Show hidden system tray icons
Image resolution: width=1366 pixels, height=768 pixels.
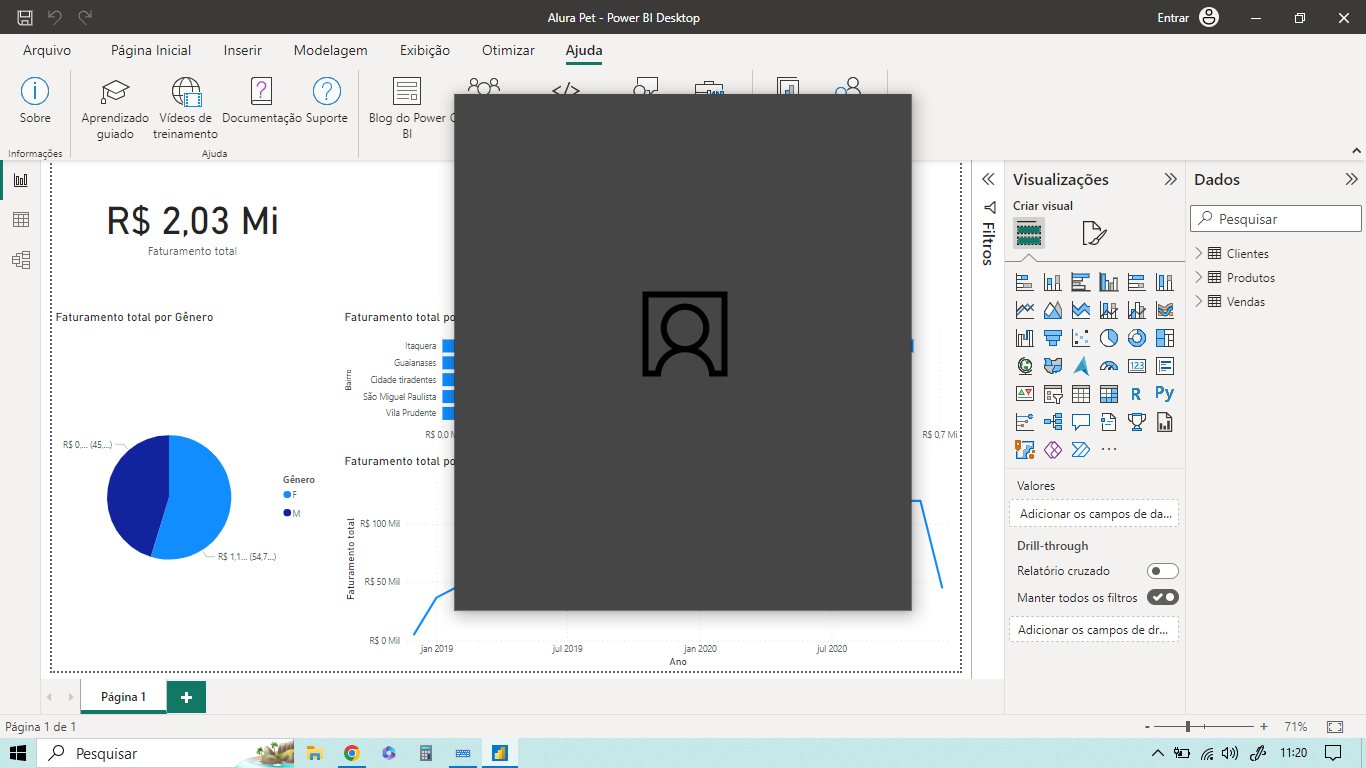pos(1158,753)
